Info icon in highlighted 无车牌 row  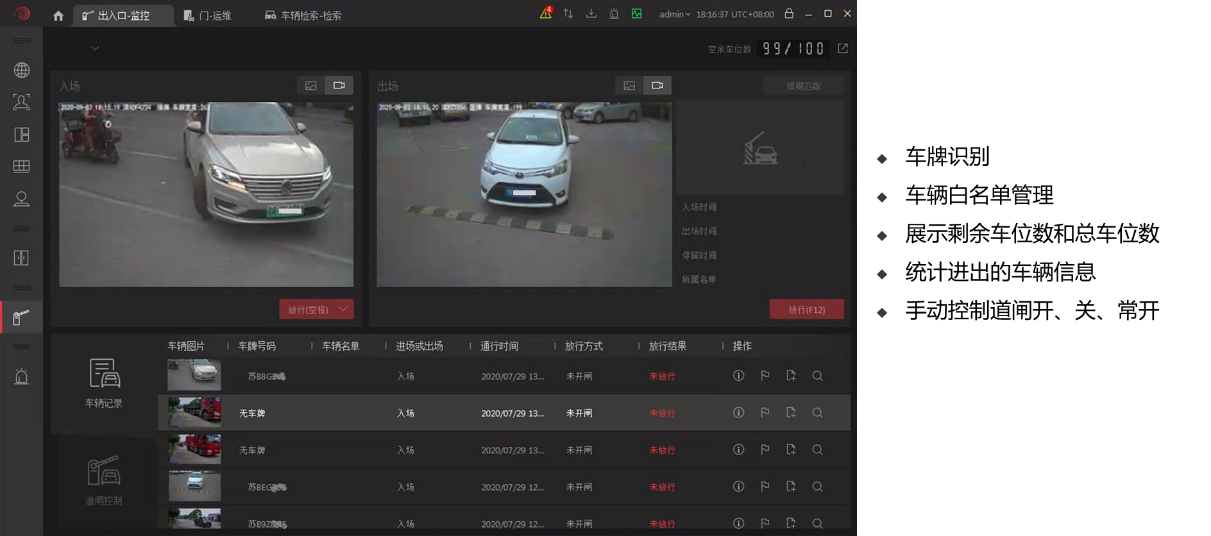tap(739, 412)
